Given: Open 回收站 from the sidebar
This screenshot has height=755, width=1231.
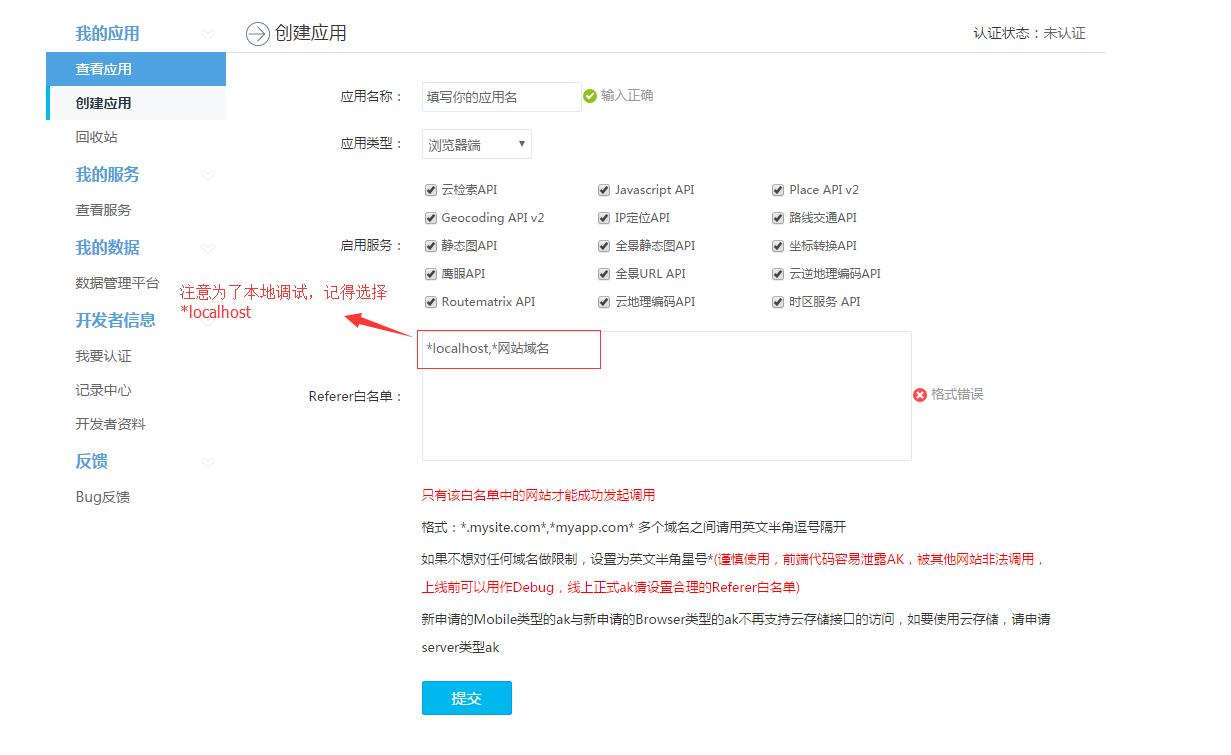Looking at the screenshot, I should [x=96, y=137].
